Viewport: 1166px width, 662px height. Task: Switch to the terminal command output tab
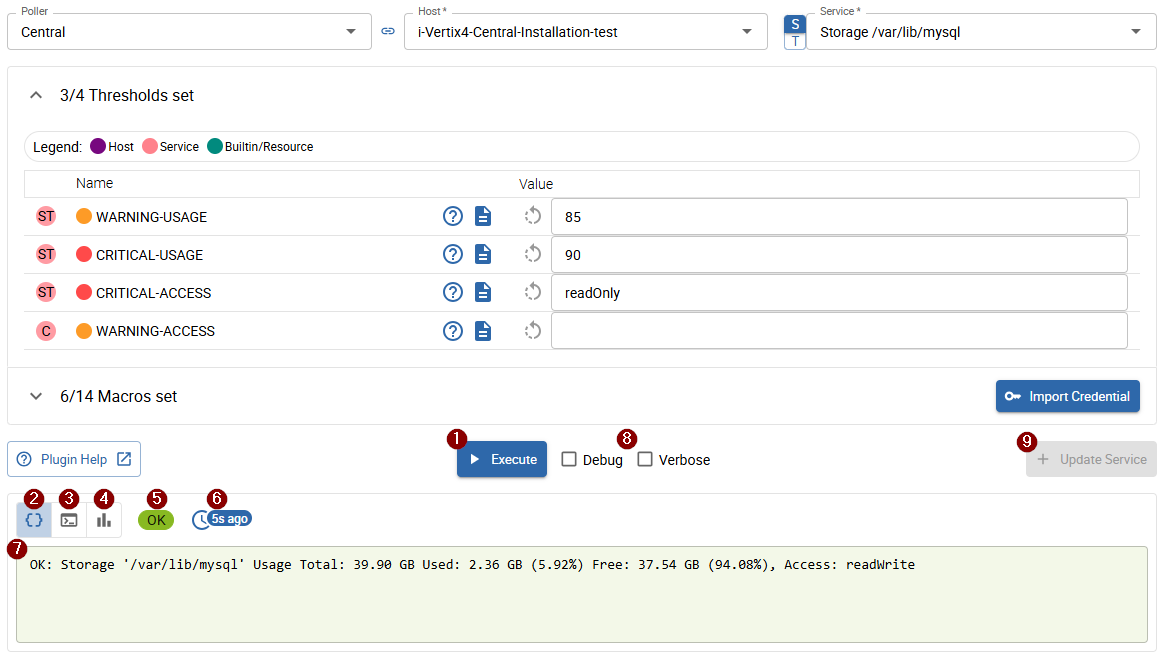69,520
